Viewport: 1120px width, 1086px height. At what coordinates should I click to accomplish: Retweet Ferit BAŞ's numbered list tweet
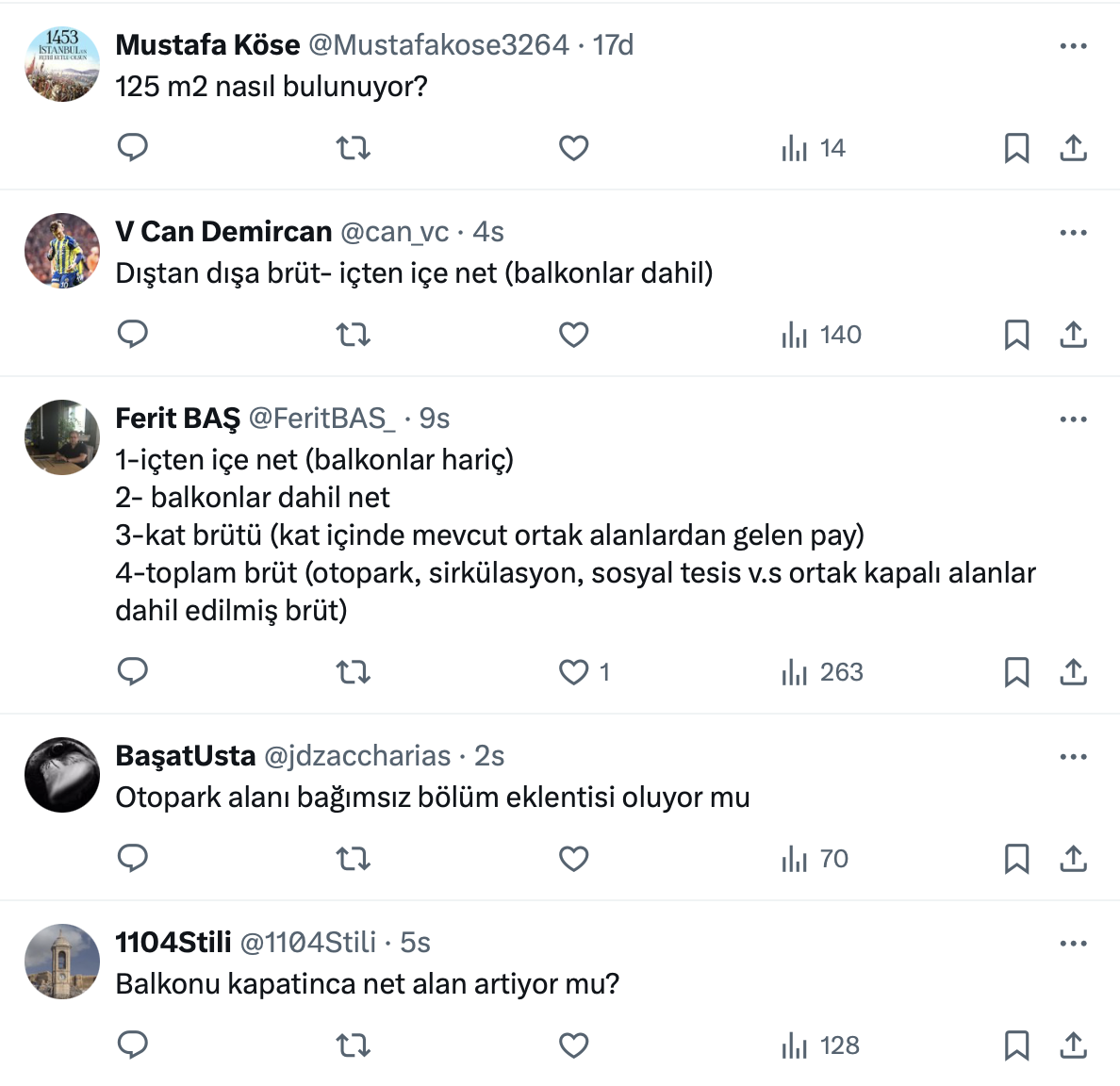tap(354, 672)
